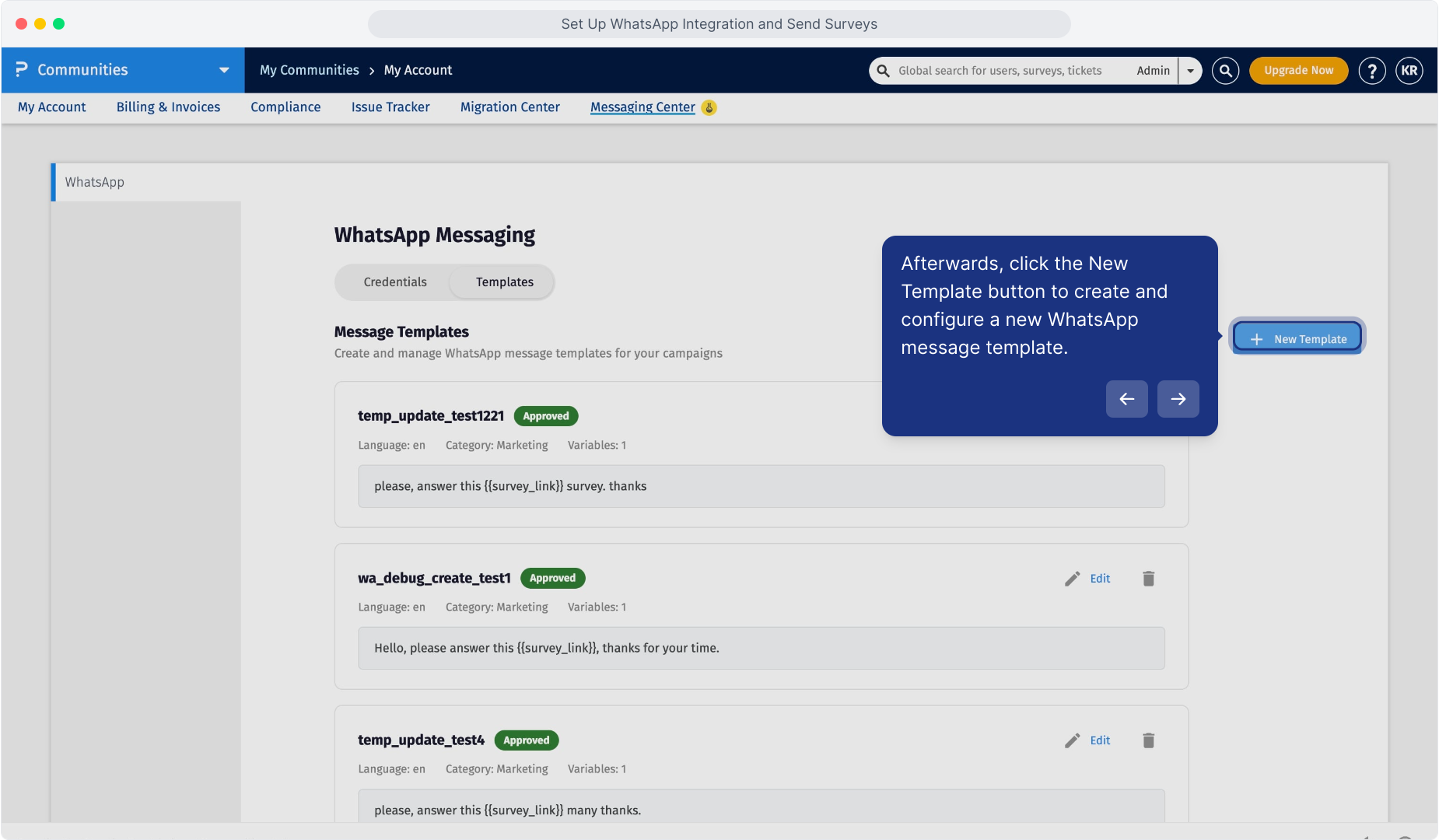Edit the wa_debug_create_test1 template

tap(1100, 579)
